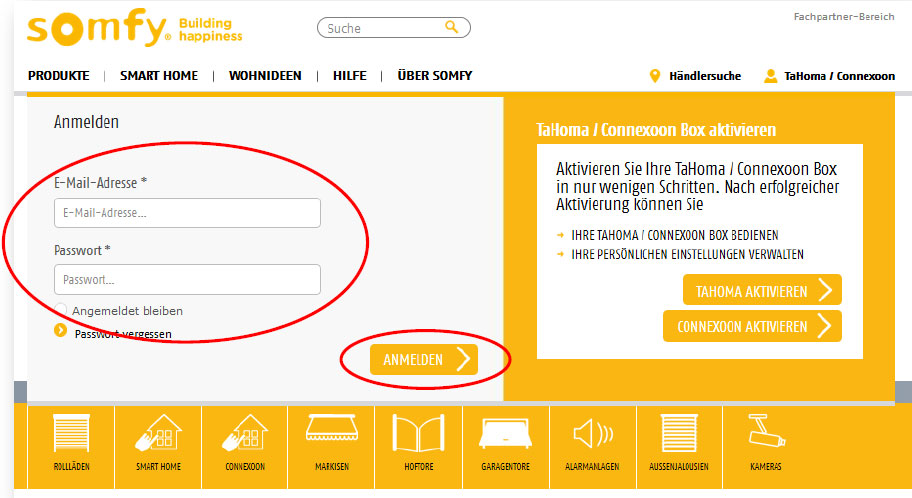
Task: Click the Somfy logo
Action: tap(134, 27)
